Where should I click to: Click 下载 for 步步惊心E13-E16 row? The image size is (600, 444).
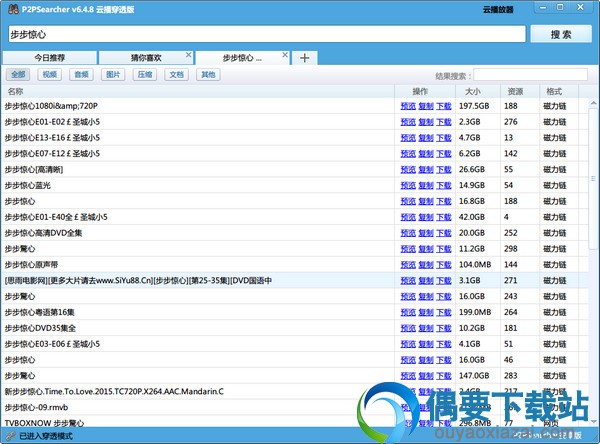444,138
